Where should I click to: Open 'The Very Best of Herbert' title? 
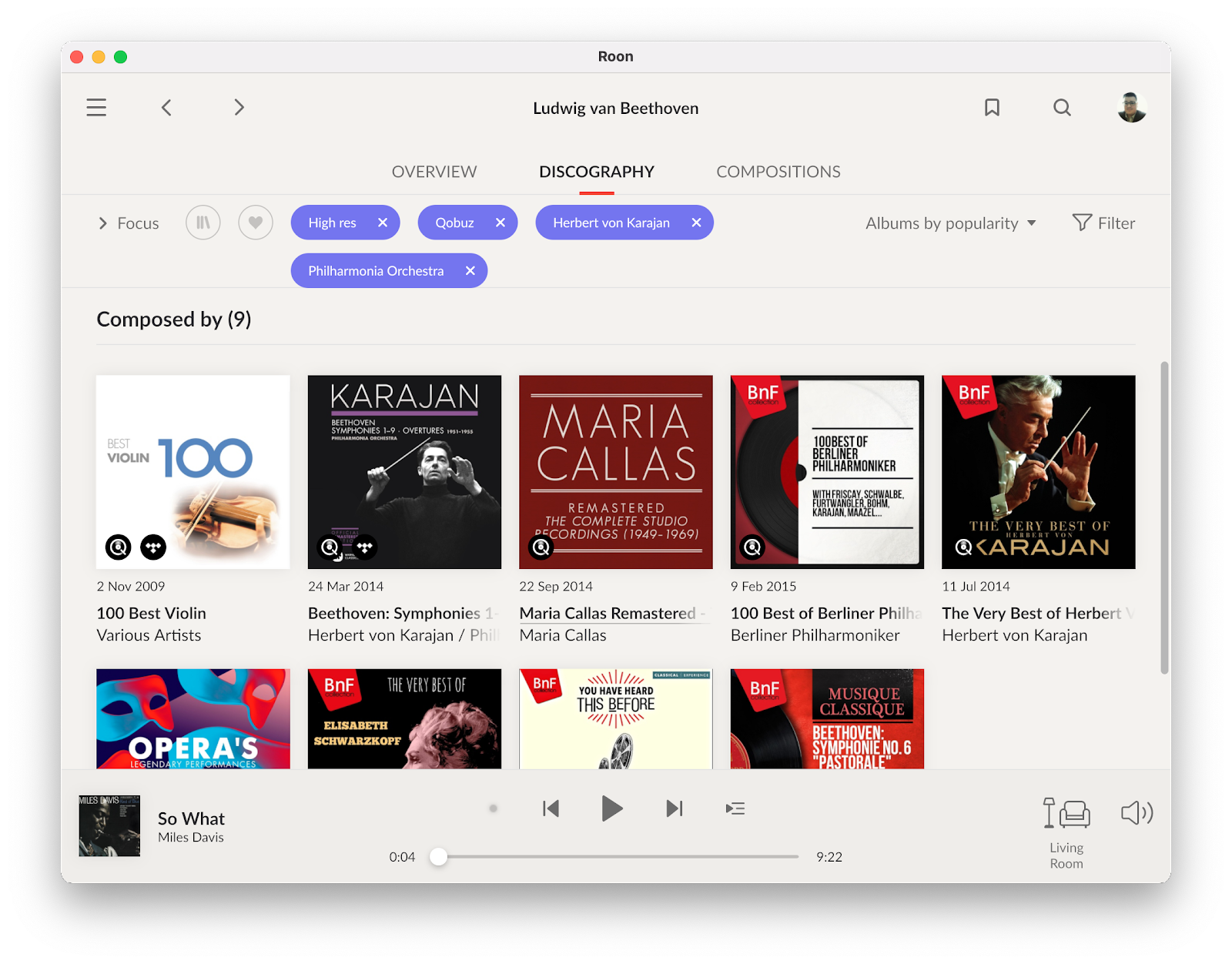[1038, 613]
